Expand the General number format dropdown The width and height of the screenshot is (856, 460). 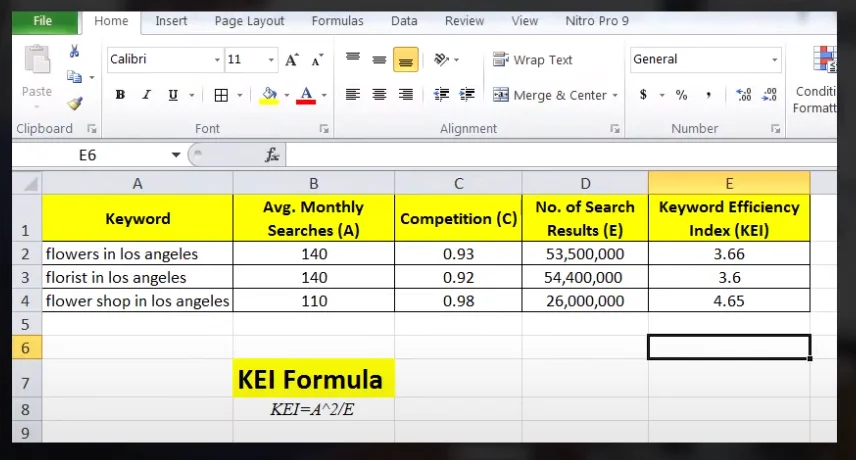coord(774,60)
